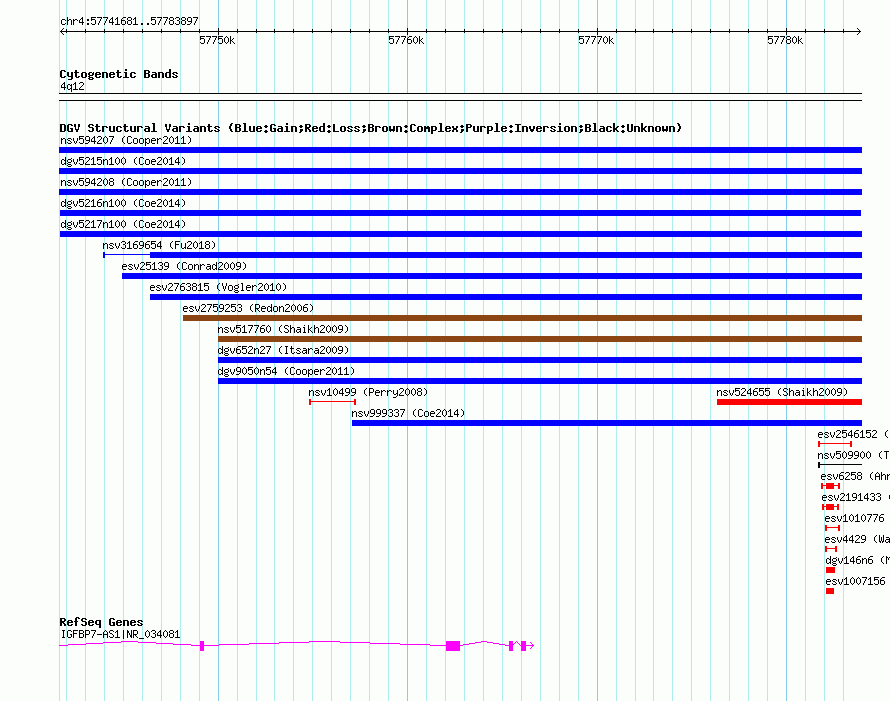
Task: Click the 57780k ruler tick label
Action: point(785,40)
